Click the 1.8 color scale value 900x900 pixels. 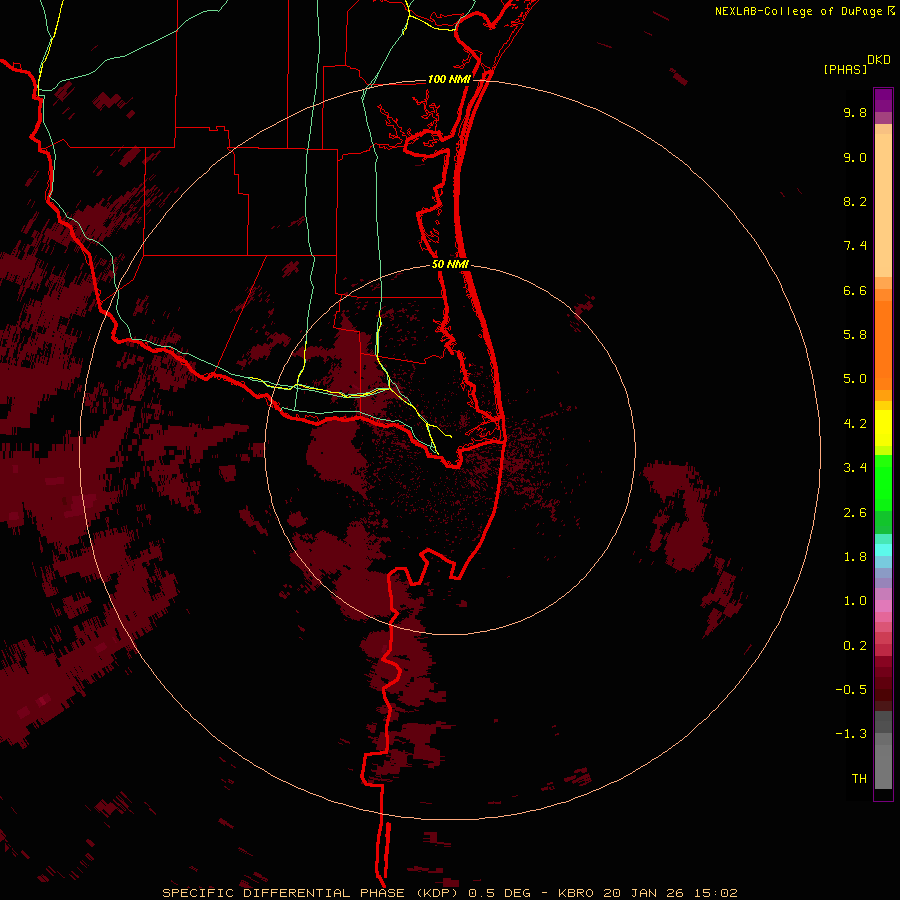pos(855,557)
